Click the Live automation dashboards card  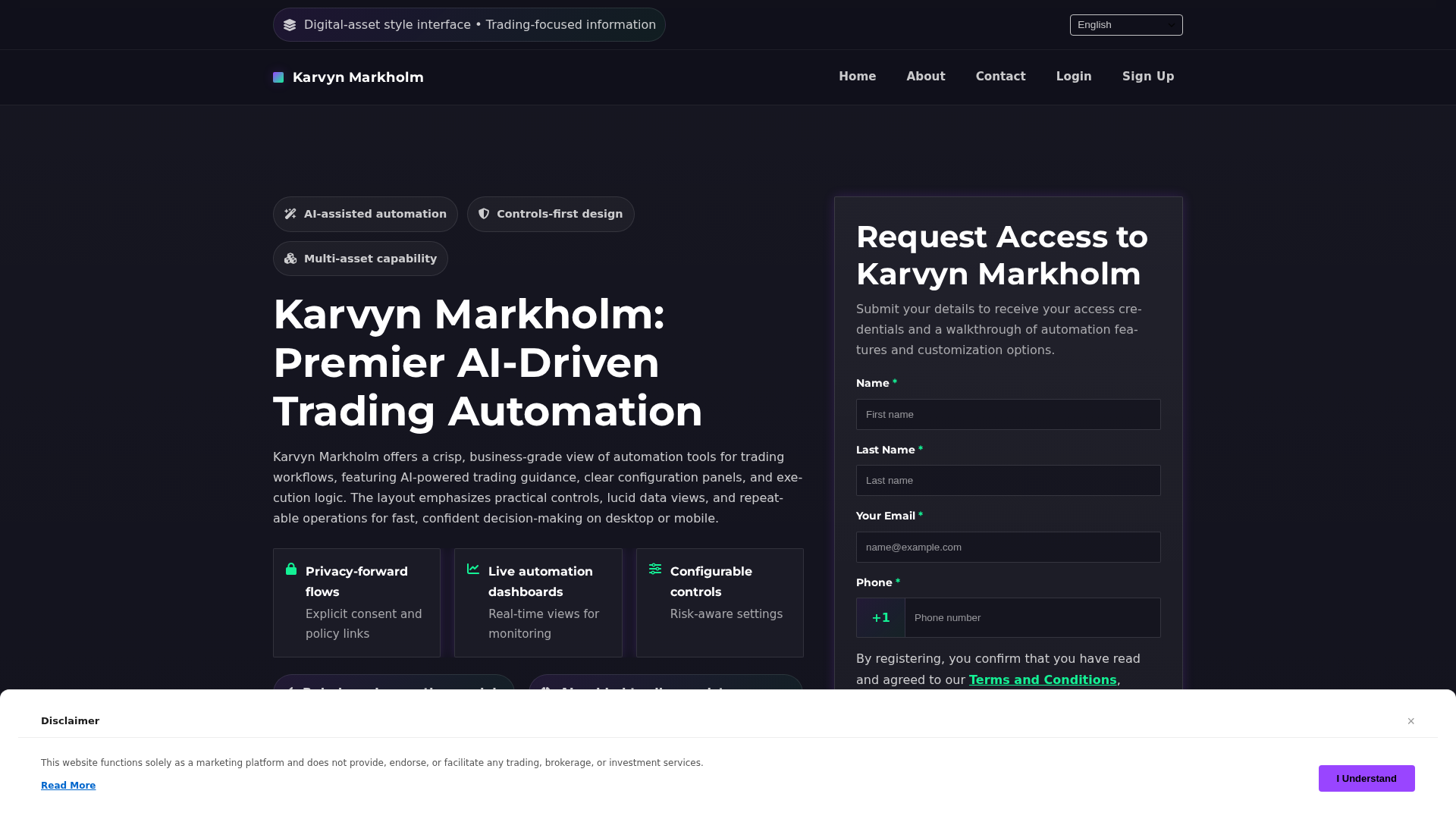coord(538,603)
